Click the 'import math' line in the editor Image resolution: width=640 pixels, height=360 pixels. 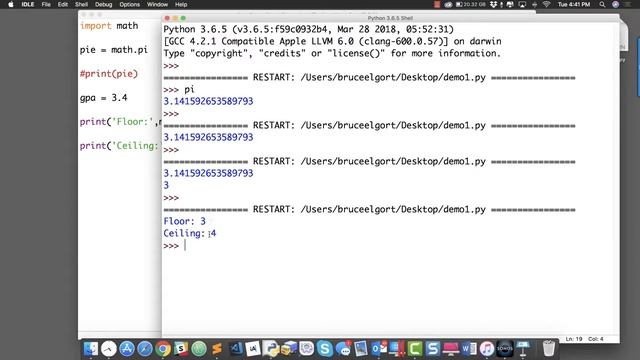coord(109,26)
